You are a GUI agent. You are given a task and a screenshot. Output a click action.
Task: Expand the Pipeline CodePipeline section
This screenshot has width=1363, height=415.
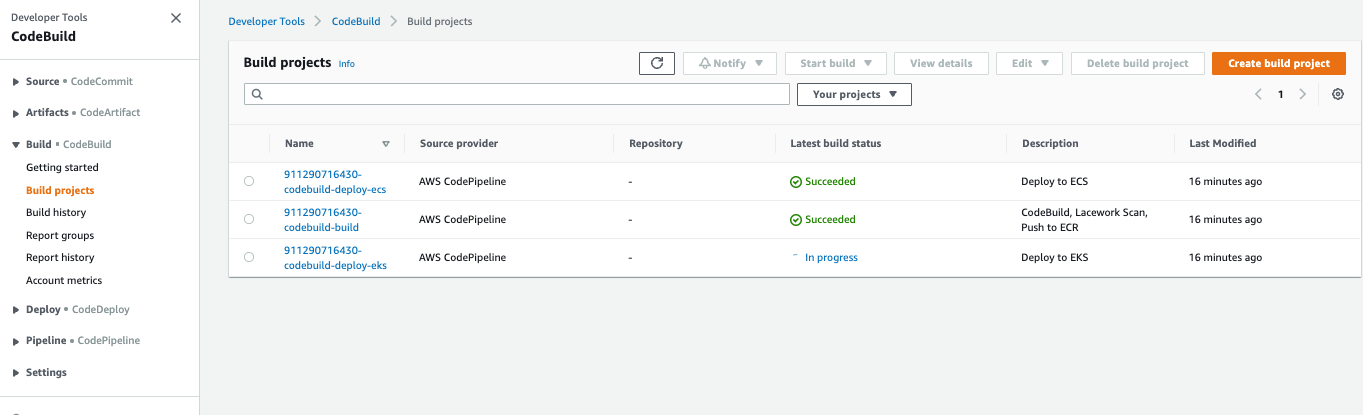[x=17, y=341]
